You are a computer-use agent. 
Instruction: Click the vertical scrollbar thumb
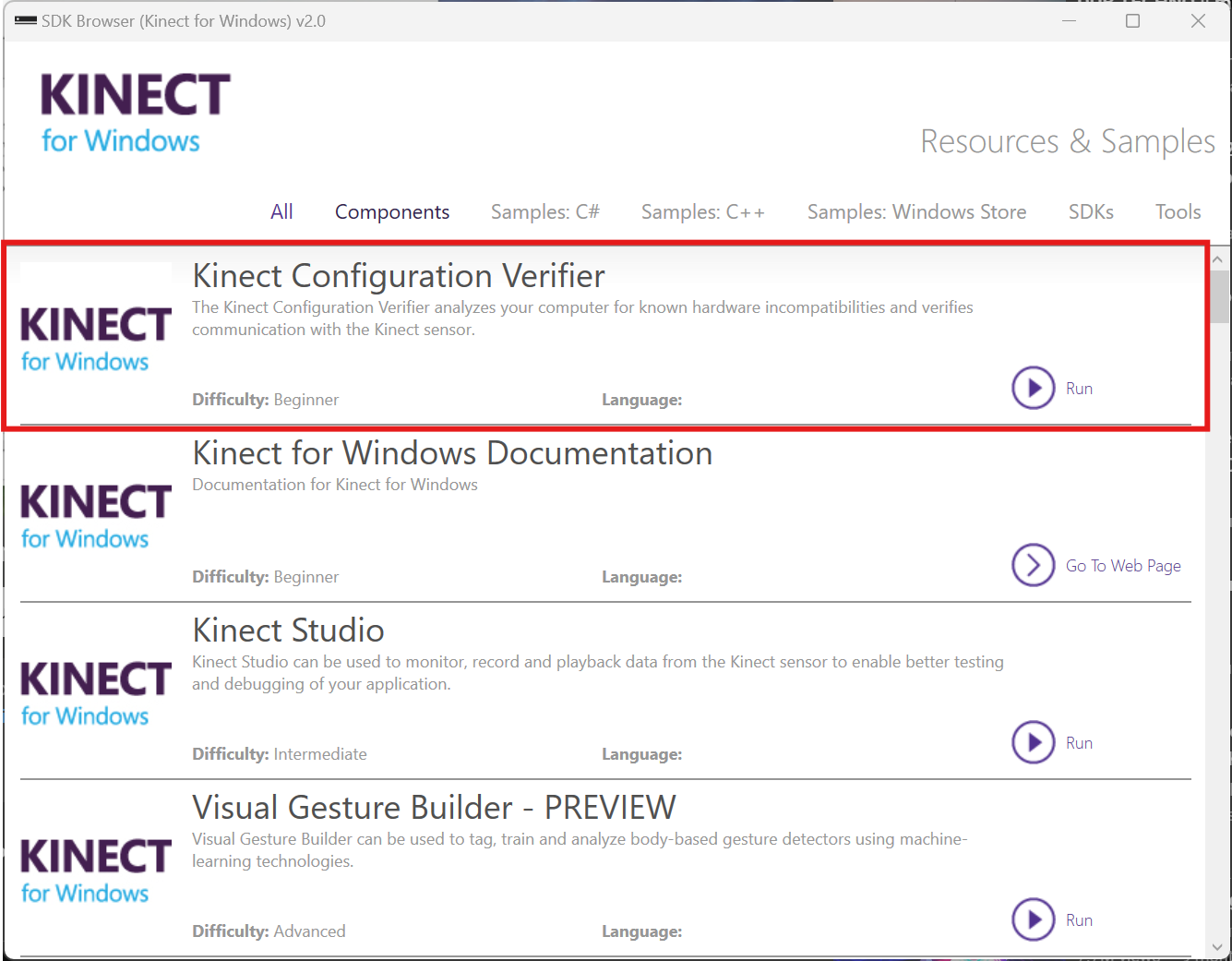(1220, 296)
